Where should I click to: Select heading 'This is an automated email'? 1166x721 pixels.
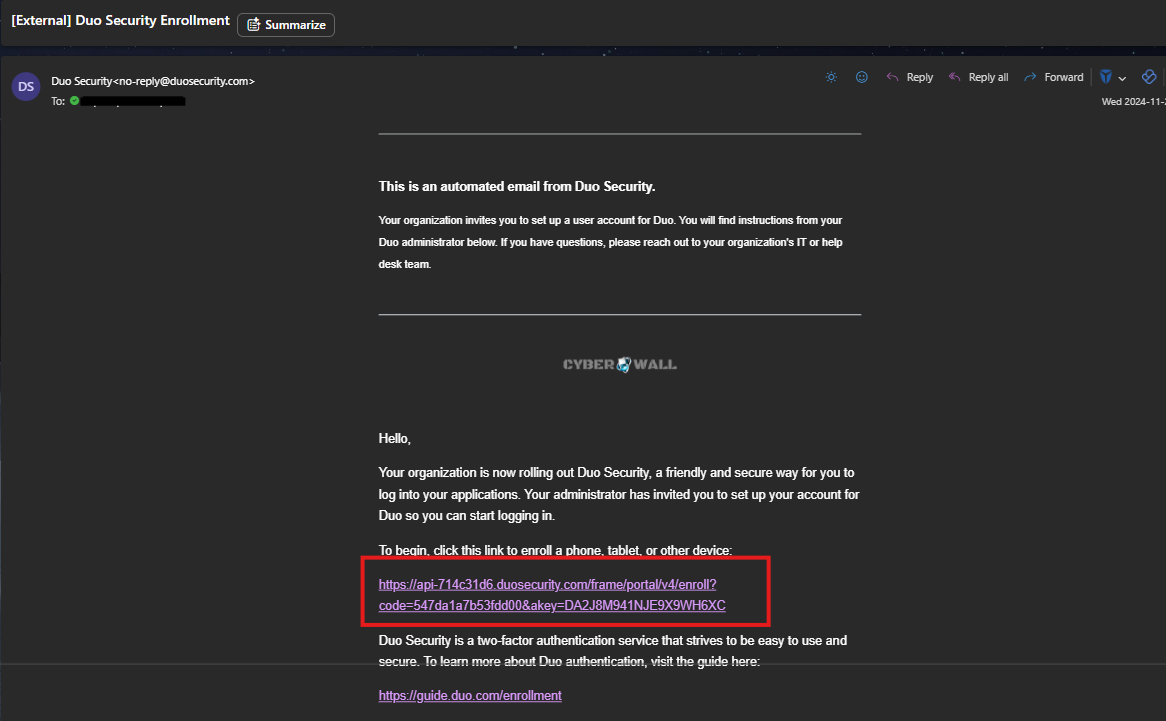pos(517,187)
